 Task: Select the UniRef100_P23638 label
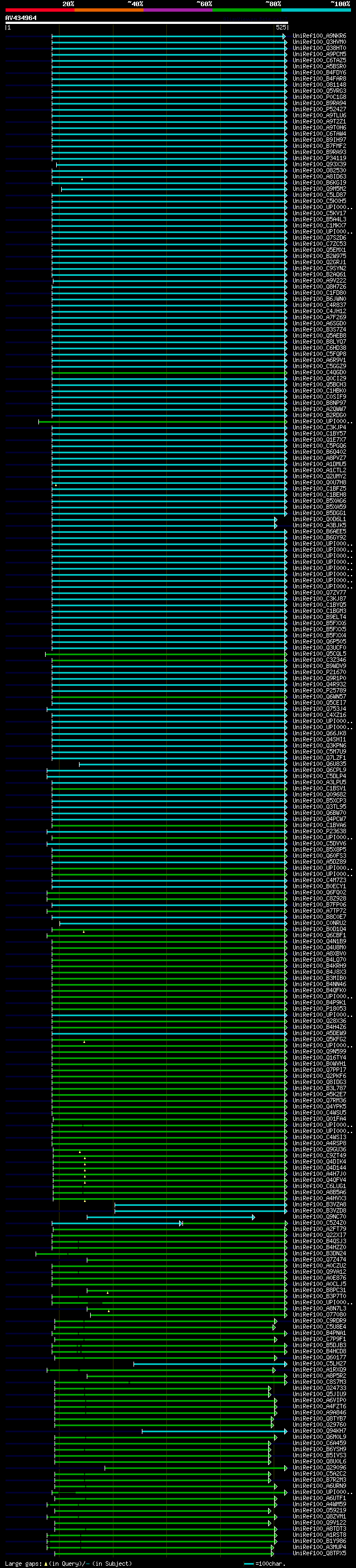point(319,831)
